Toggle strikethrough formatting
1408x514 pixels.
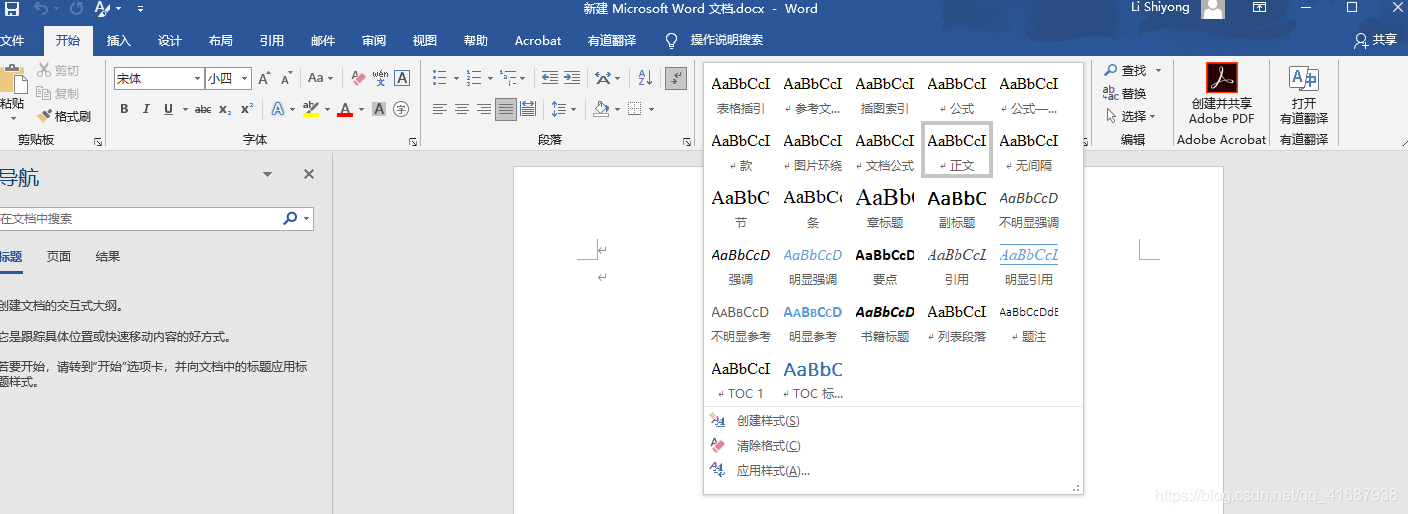pos(203,109)
